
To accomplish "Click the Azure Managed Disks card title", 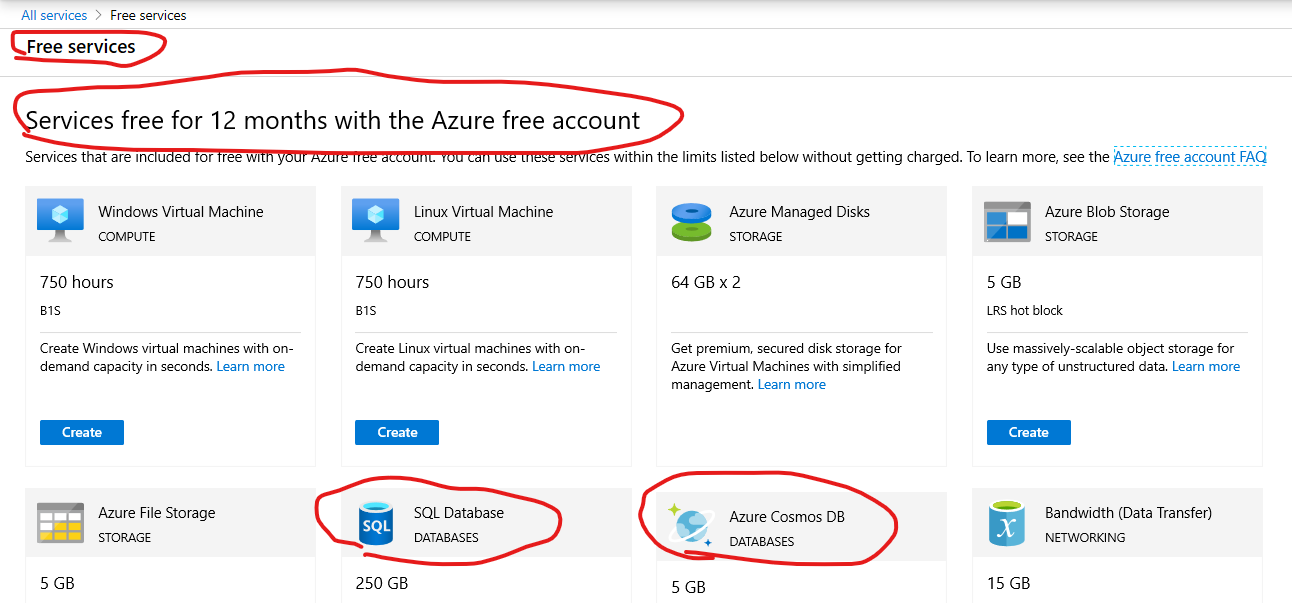I will click(x=800, y=212).
